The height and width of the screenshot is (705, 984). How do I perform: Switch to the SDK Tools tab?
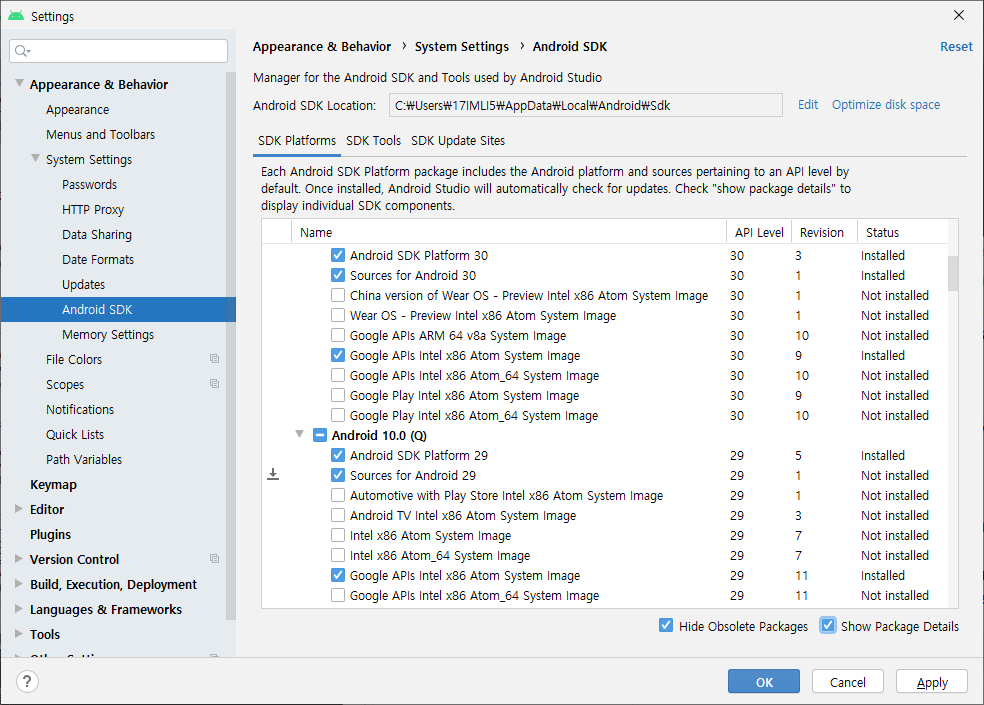[373, 141]
